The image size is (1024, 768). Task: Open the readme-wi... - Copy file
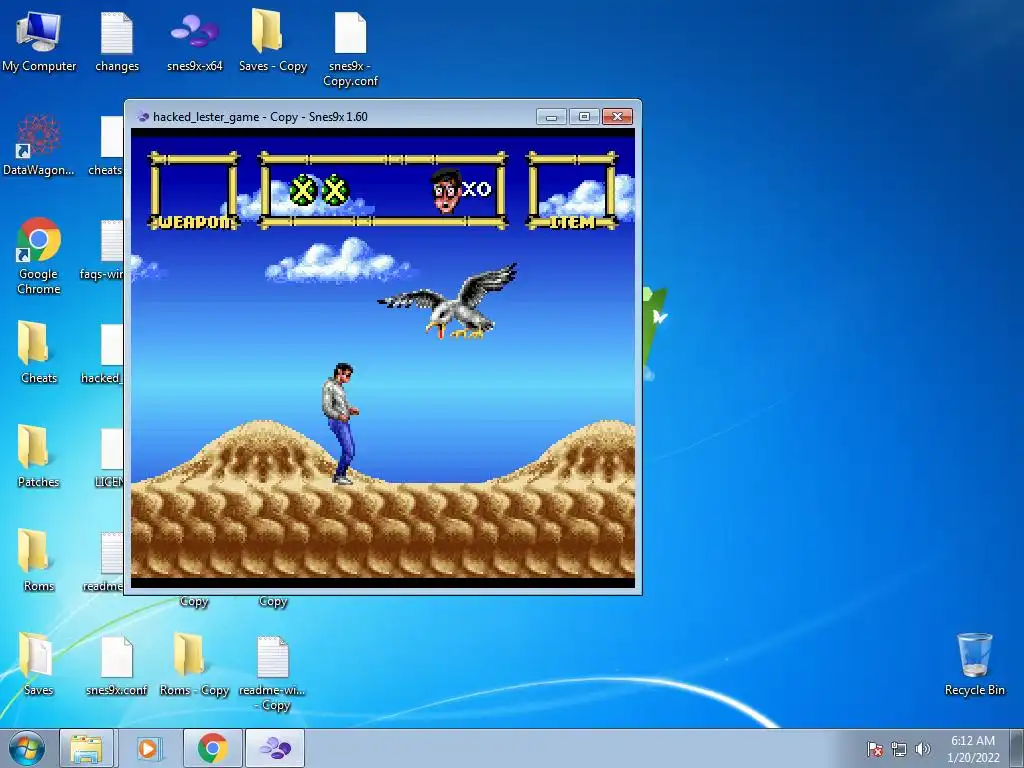(272, 673)
